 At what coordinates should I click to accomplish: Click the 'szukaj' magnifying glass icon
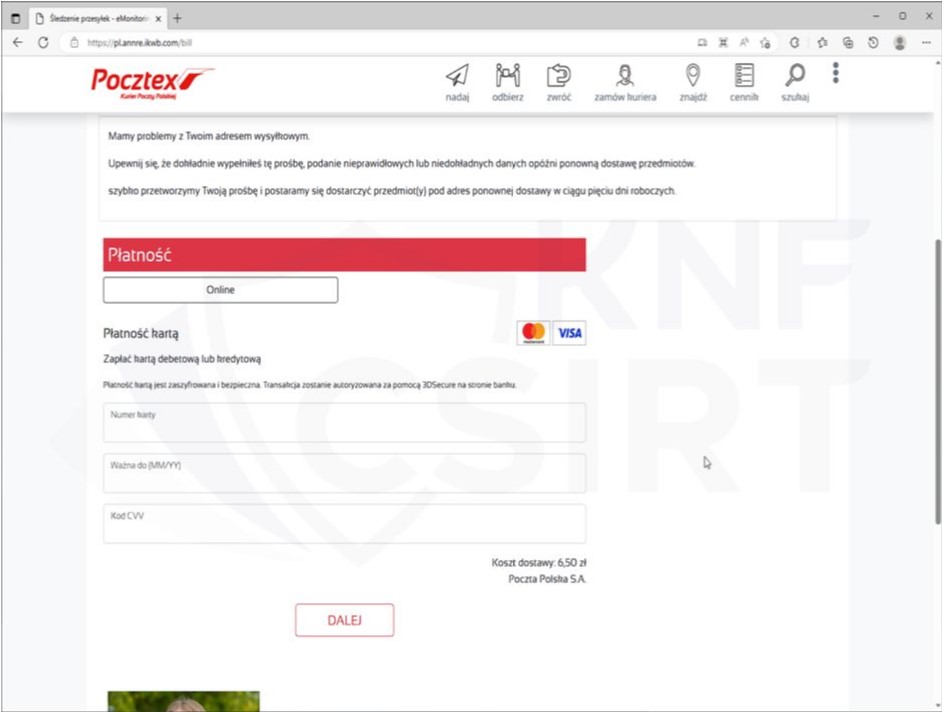coord(795,76)
